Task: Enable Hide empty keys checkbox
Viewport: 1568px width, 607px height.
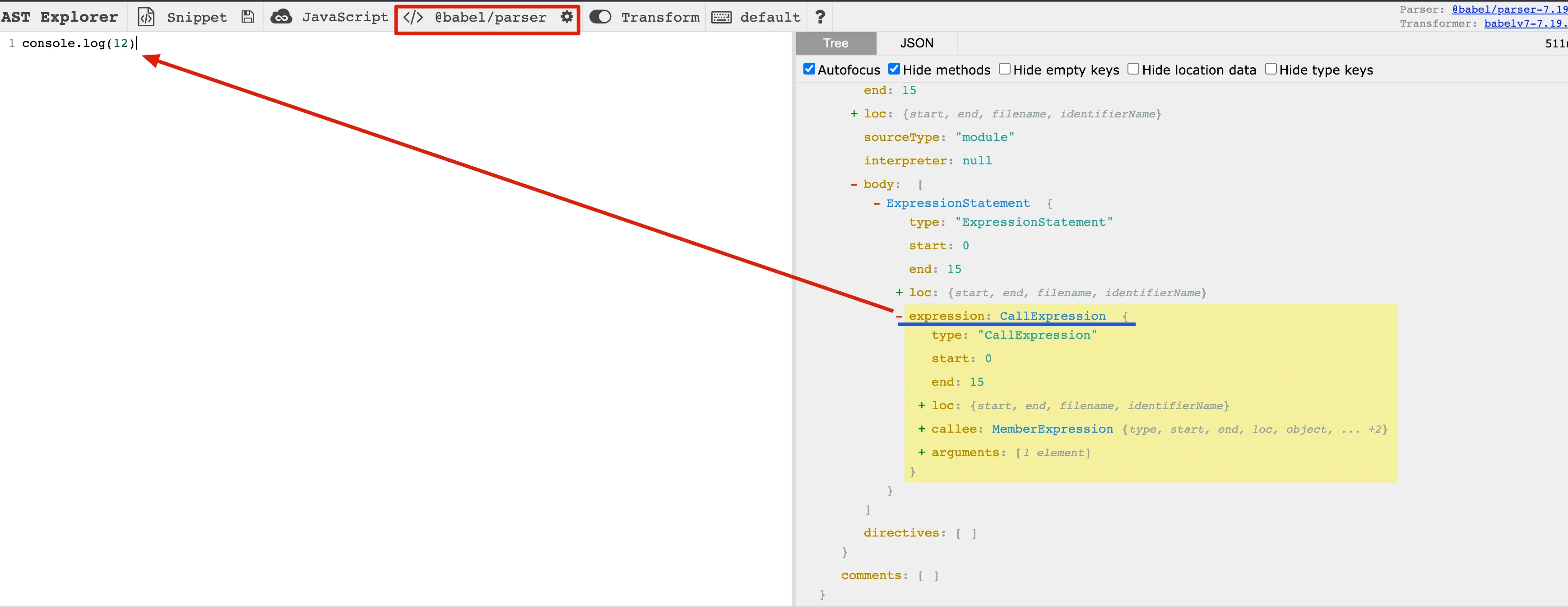Action: (x=1004, y=69)
